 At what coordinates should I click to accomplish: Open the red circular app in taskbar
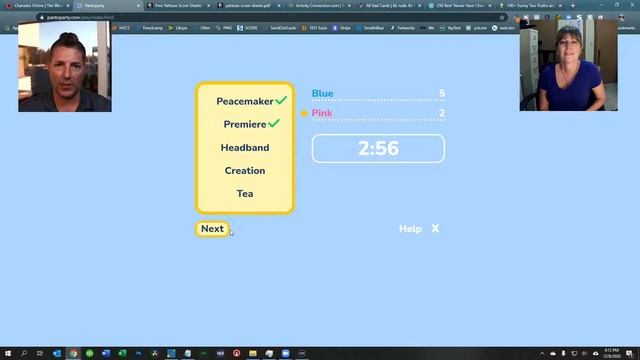[236, 353]
